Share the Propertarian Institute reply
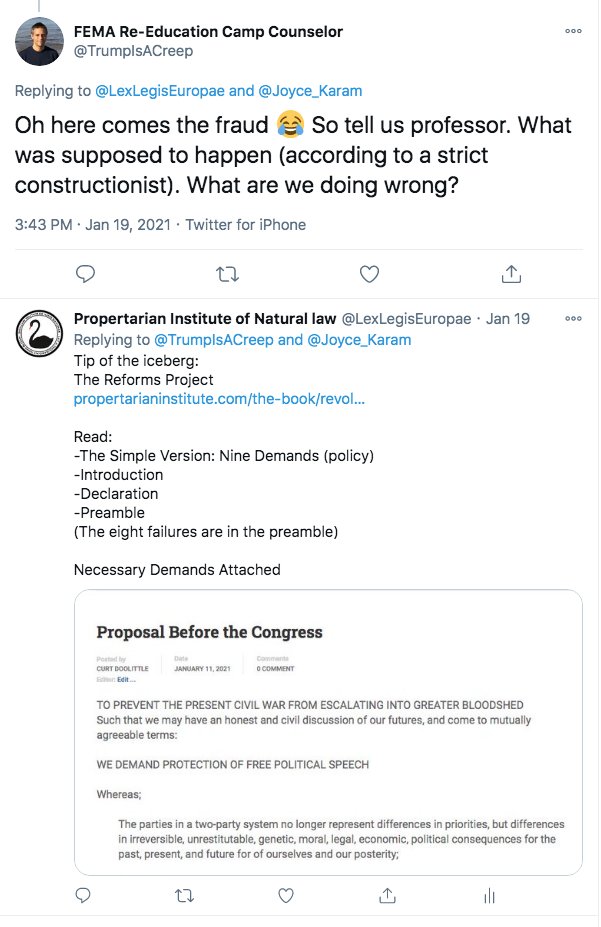This screenshot has height=927, width=601. [385, 897]
